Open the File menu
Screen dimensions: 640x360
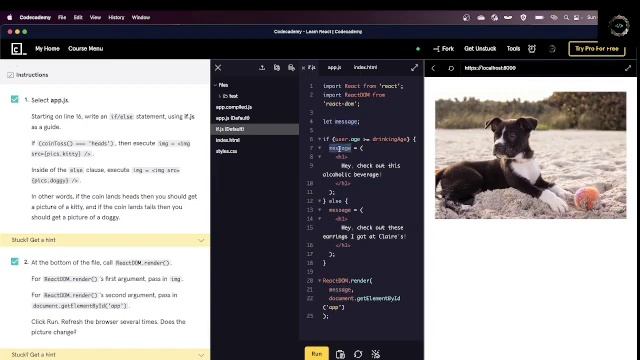(62, 18)
